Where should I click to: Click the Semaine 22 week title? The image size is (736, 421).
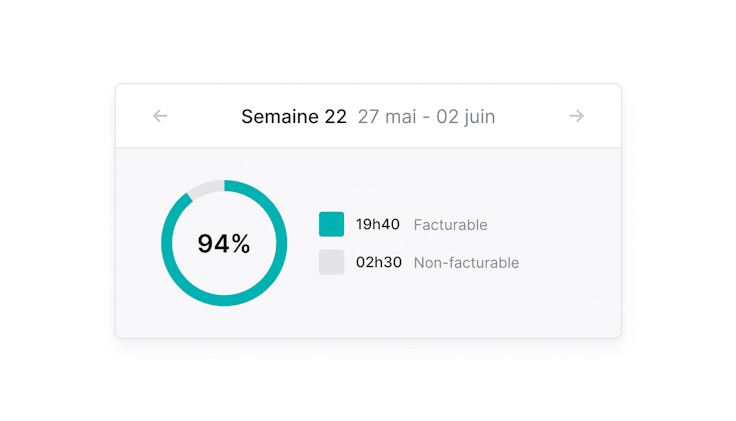(293, 117)
